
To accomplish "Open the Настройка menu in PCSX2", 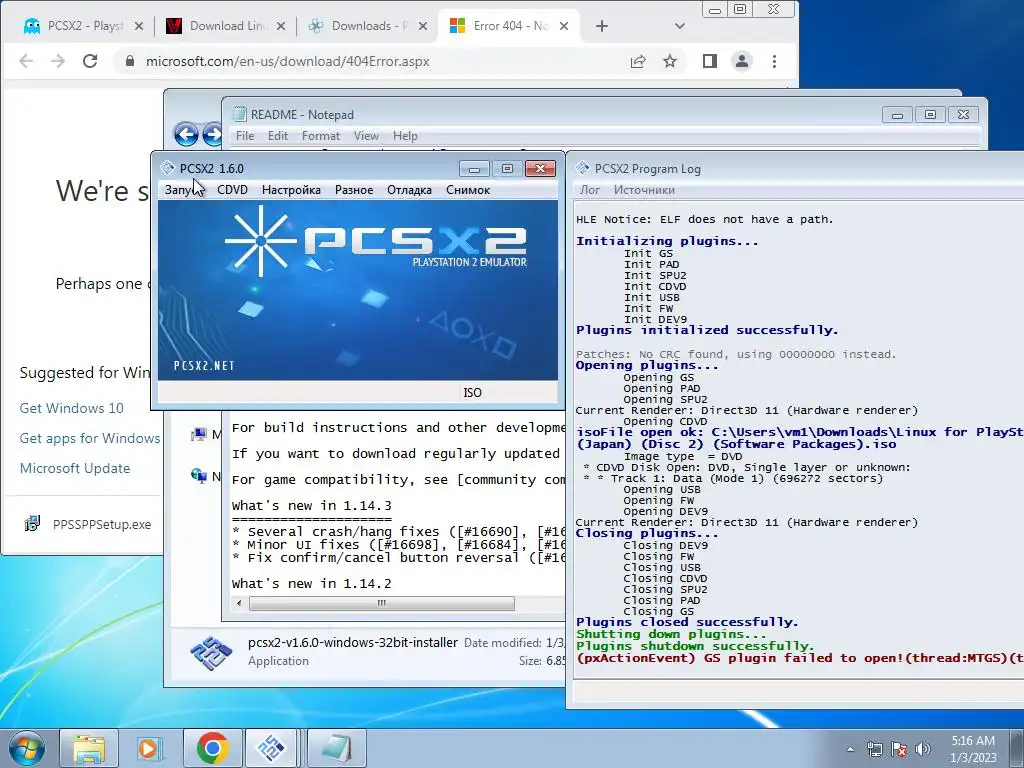I will tap(291, 190).
